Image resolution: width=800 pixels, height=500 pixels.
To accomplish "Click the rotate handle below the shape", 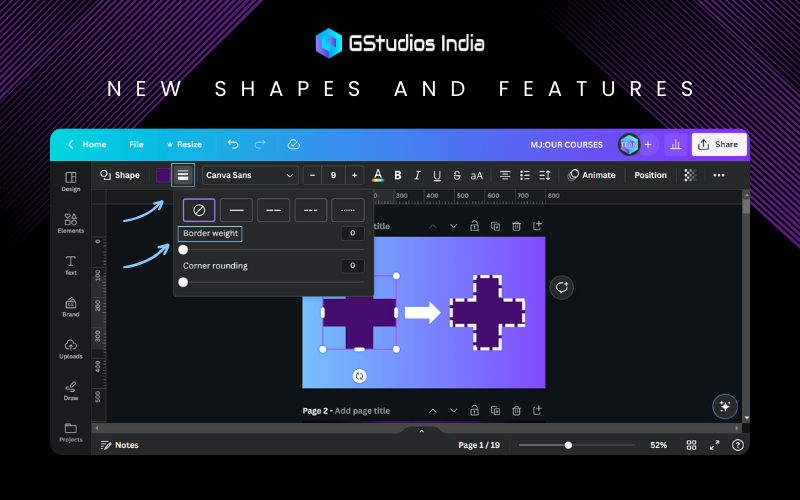I will 360,376.
